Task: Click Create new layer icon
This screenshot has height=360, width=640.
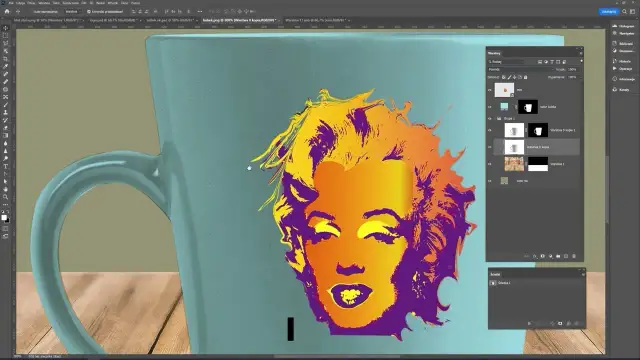Action: pyautogui.click(x=566, y=256)
